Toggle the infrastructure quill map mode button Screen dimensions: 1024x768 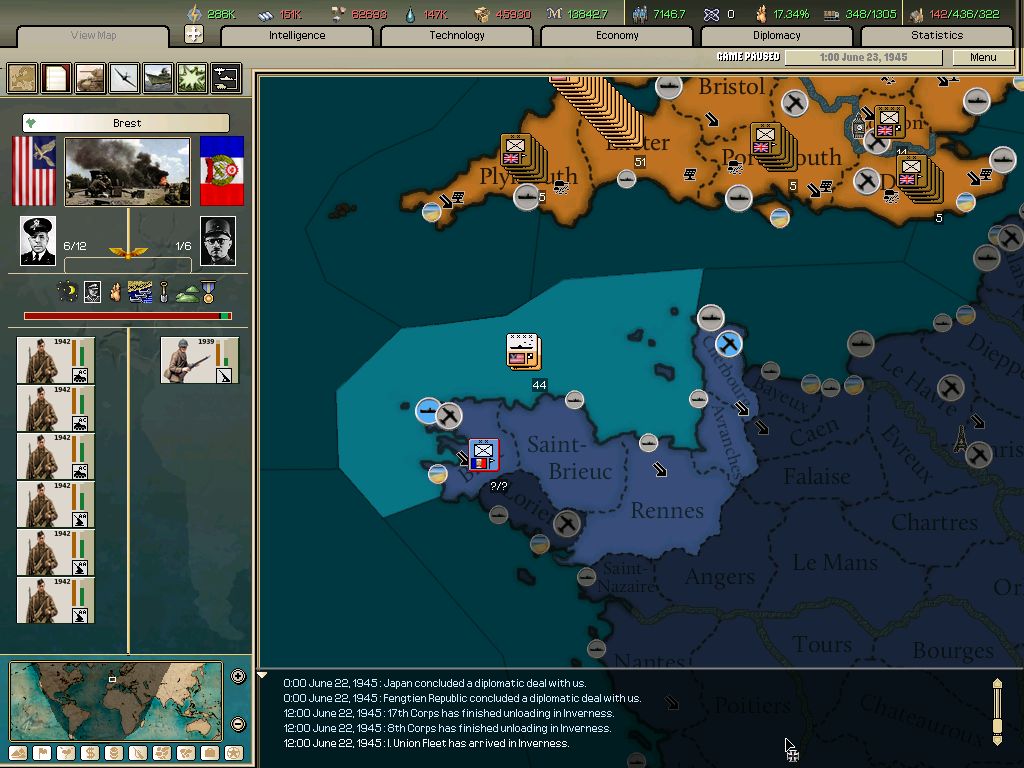(x=137, y=755)
